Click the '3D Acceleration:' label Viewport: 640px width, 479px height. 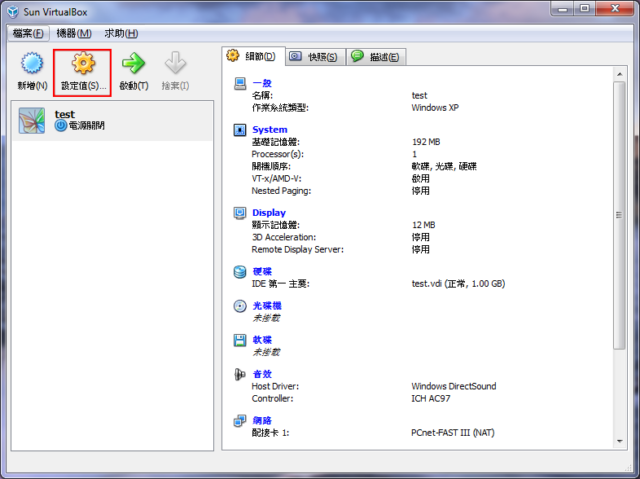284,237
